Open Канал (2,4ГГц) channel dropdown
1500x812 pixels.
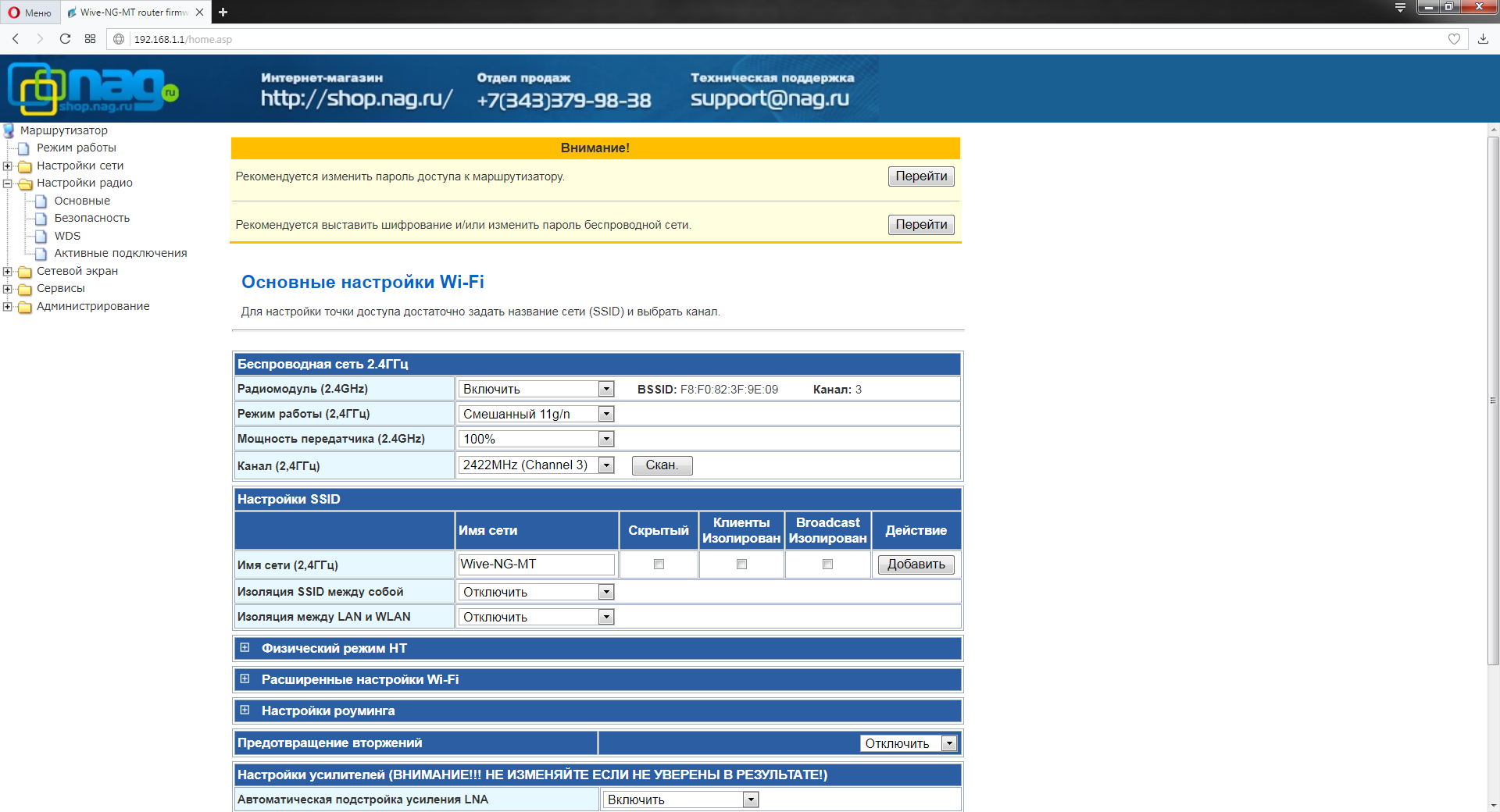(x=536, y=465)
